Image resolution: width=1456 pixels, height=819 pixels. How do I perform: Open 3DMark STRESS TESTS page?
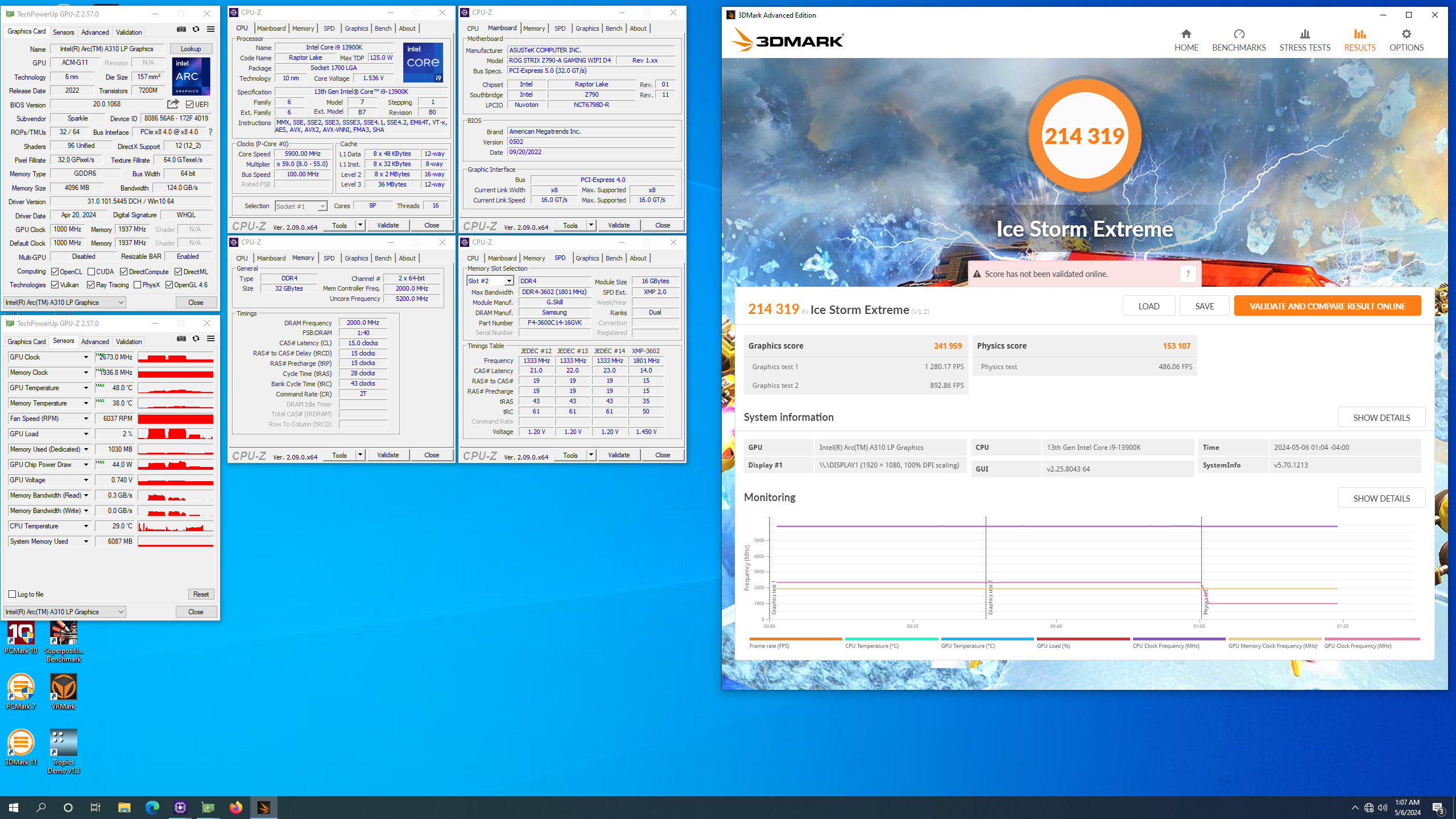[x=1305, y=40]
